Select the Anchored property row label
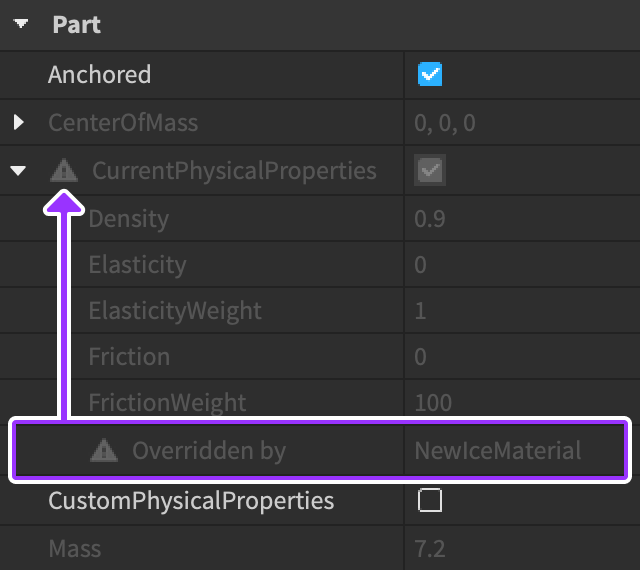Image resolution: width=640 pixels, height=570 pixels. pos(99,75)
